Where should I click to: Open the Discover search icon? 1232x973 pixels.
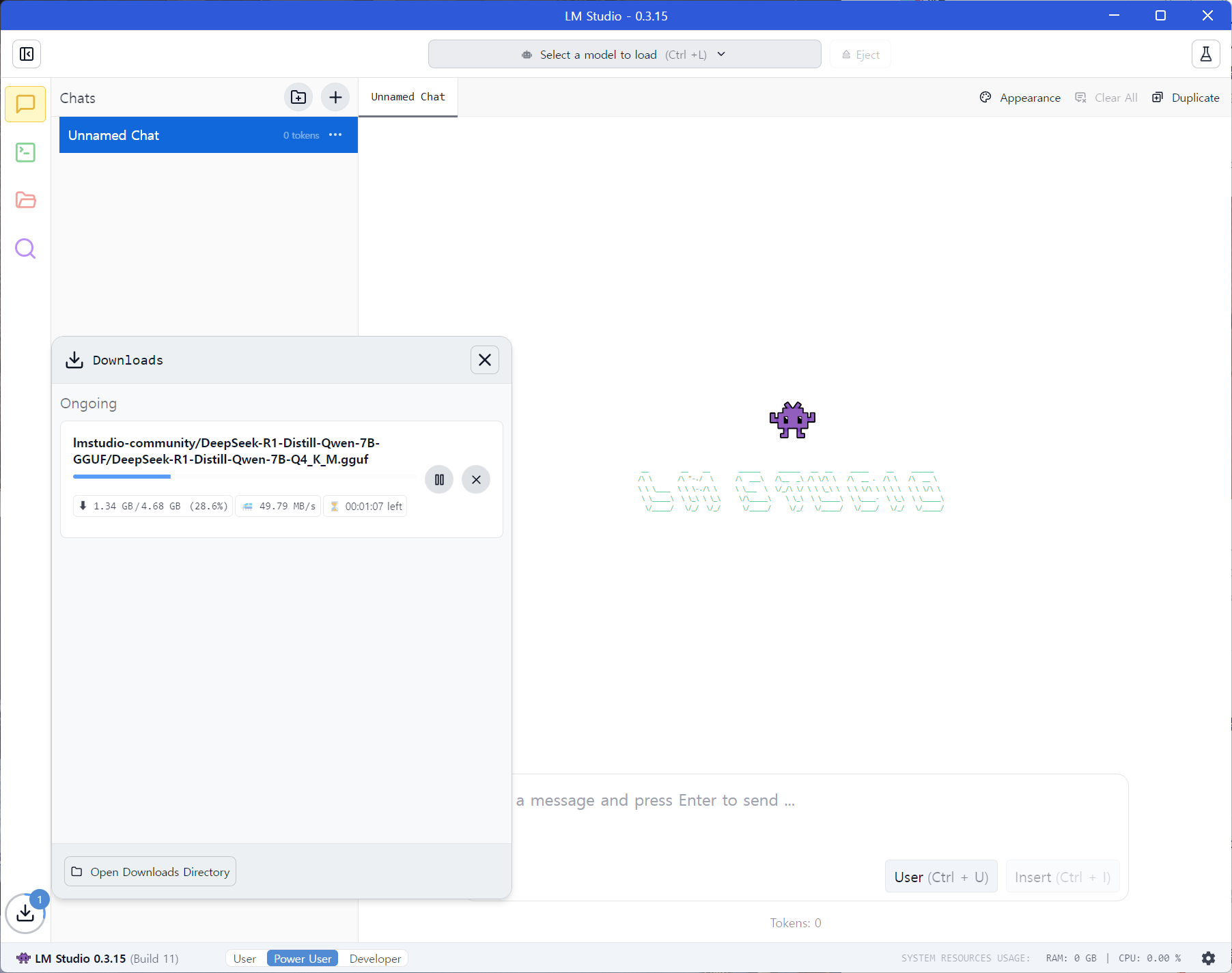click(25, 249)
